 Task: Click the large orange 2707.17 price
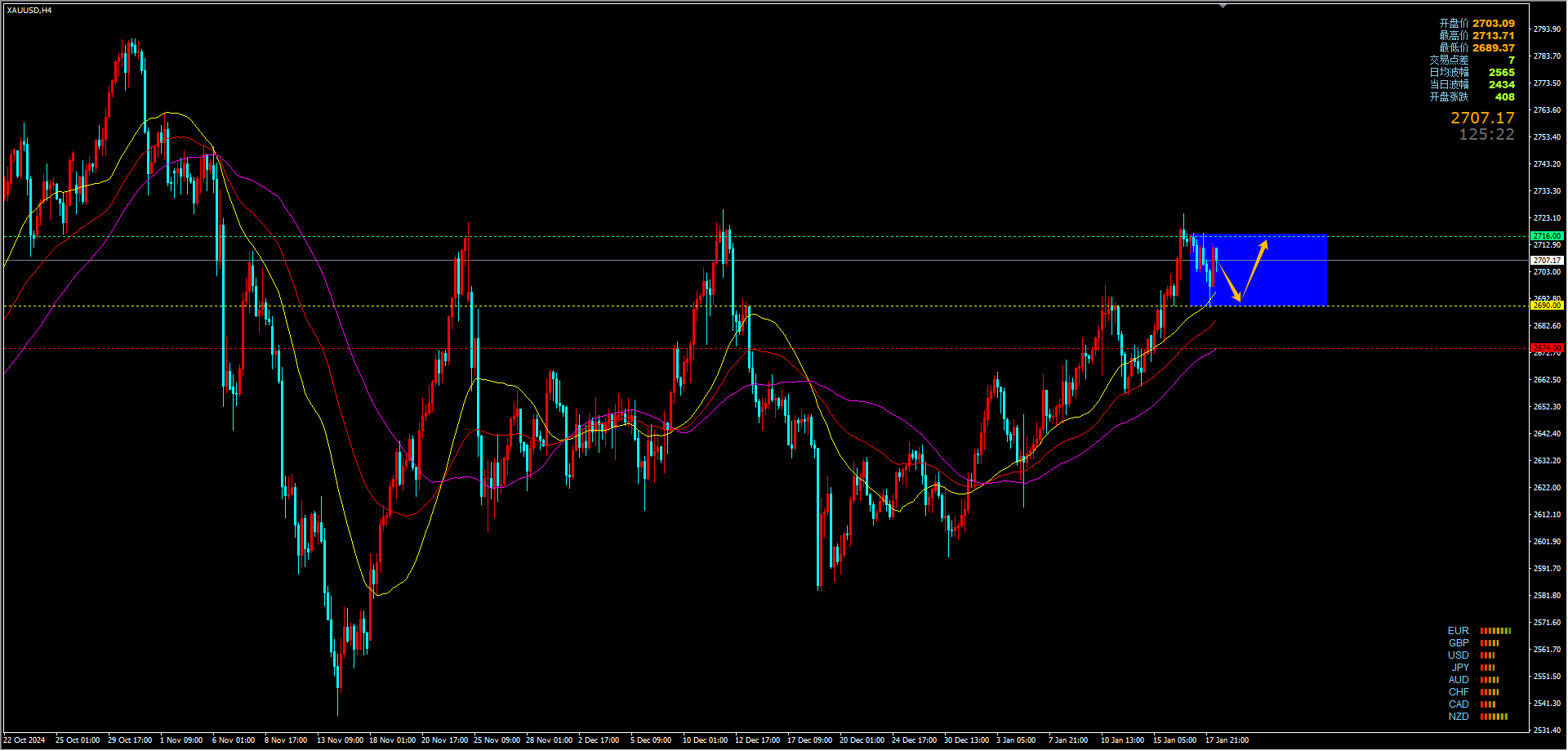(x=1482, y=118)
